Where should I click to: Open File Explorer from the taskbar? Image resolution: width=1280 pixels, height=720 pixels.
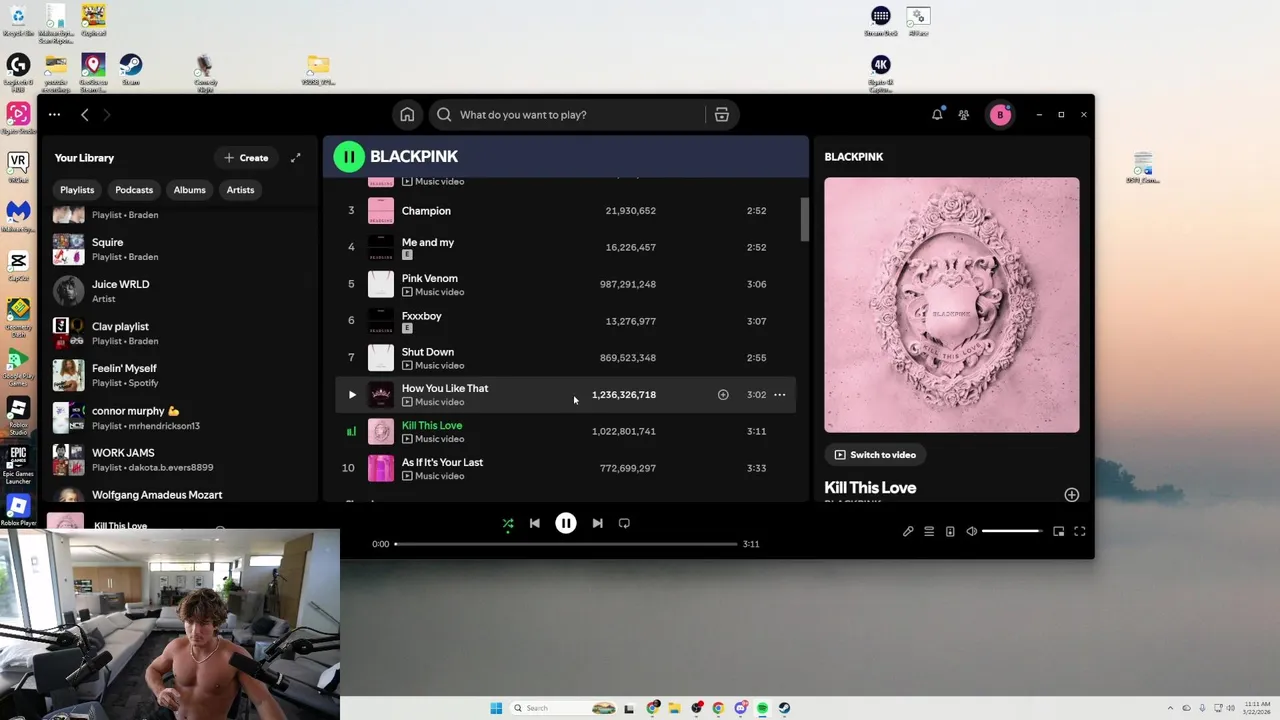point(674,708)
